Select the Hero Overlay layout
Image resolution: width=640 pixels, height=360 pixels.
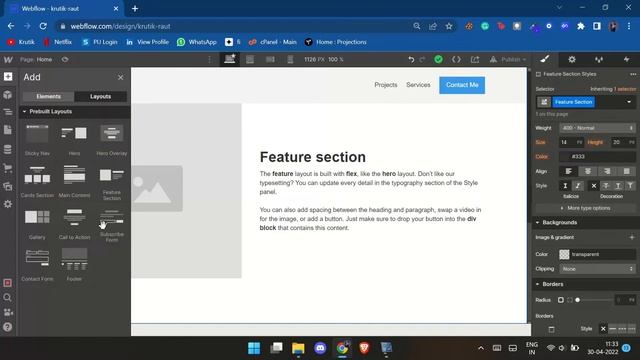pyautogui.click(x=111, y=139)
